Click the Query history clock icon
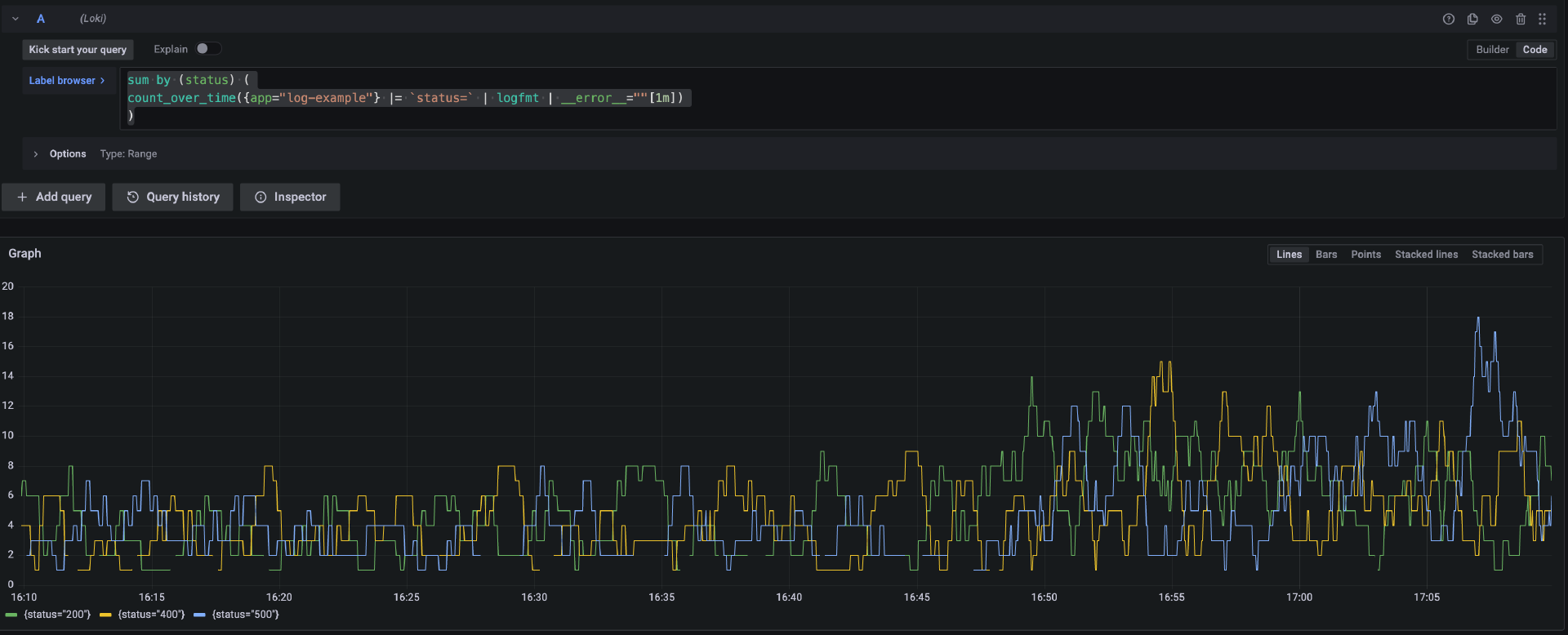Screen dimensions: 1568x635 pos(132,197)
